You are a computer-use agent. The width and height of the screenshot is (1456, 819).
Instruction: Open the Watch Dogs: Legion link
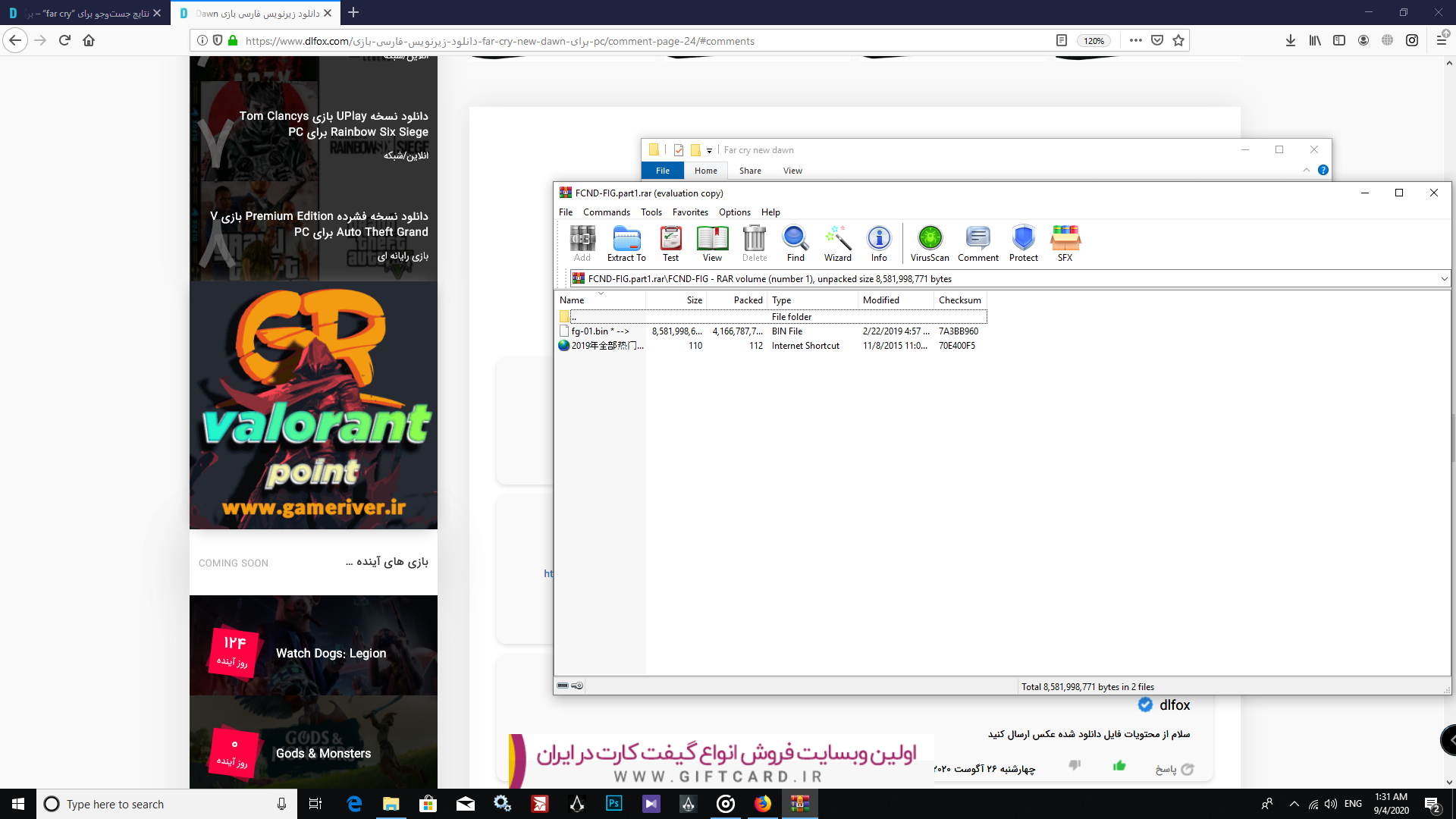point(331,654)
